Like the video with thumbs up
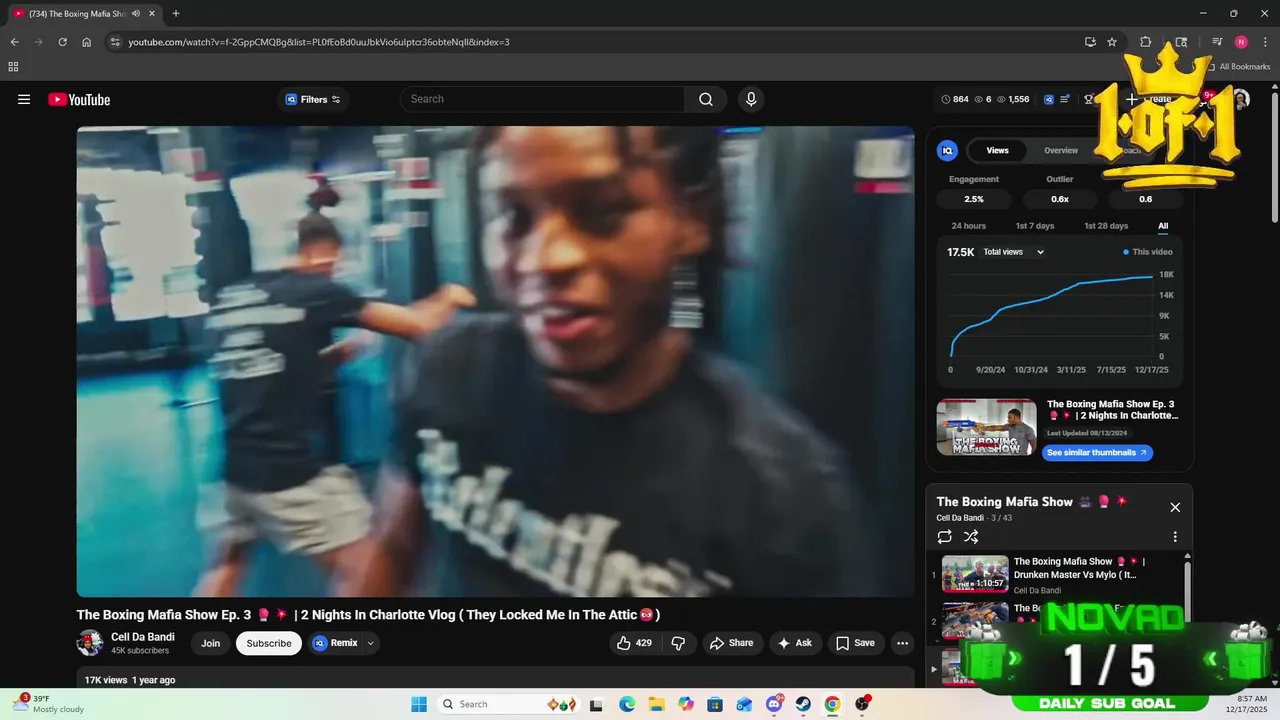This screenshot has width=1280, height=720. [x=634, y=643]
